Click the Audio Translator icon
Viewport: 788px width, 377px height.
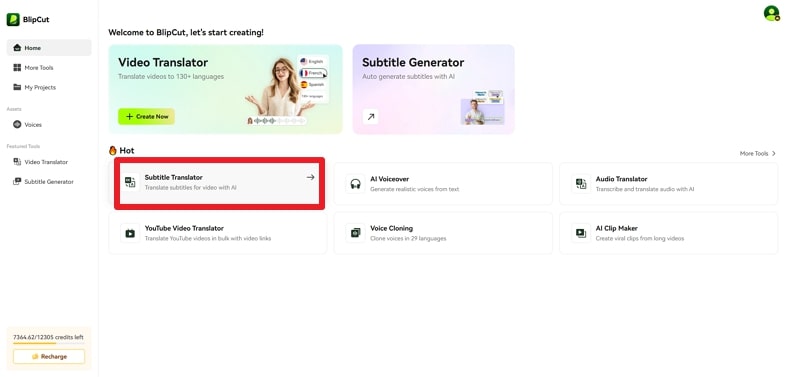pyautogui.click(x=581, y=183)
